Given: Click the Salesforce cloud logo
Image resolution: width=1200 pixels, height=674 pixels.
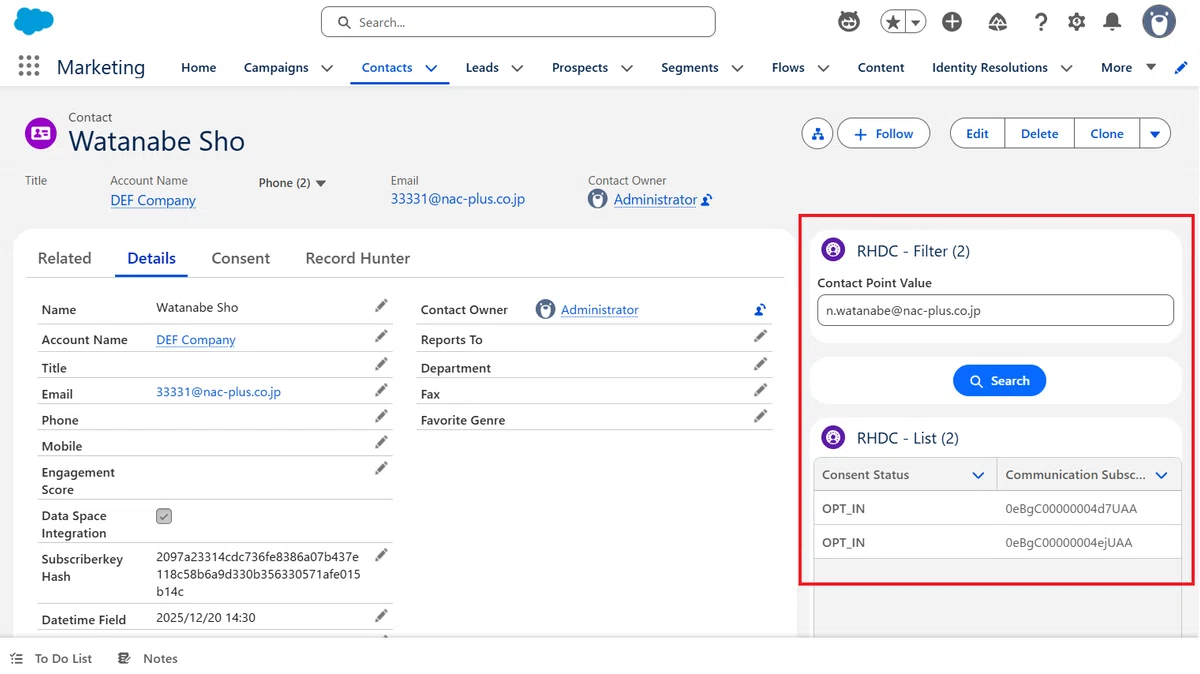Looking at the screenshot, I should point(34,21).
